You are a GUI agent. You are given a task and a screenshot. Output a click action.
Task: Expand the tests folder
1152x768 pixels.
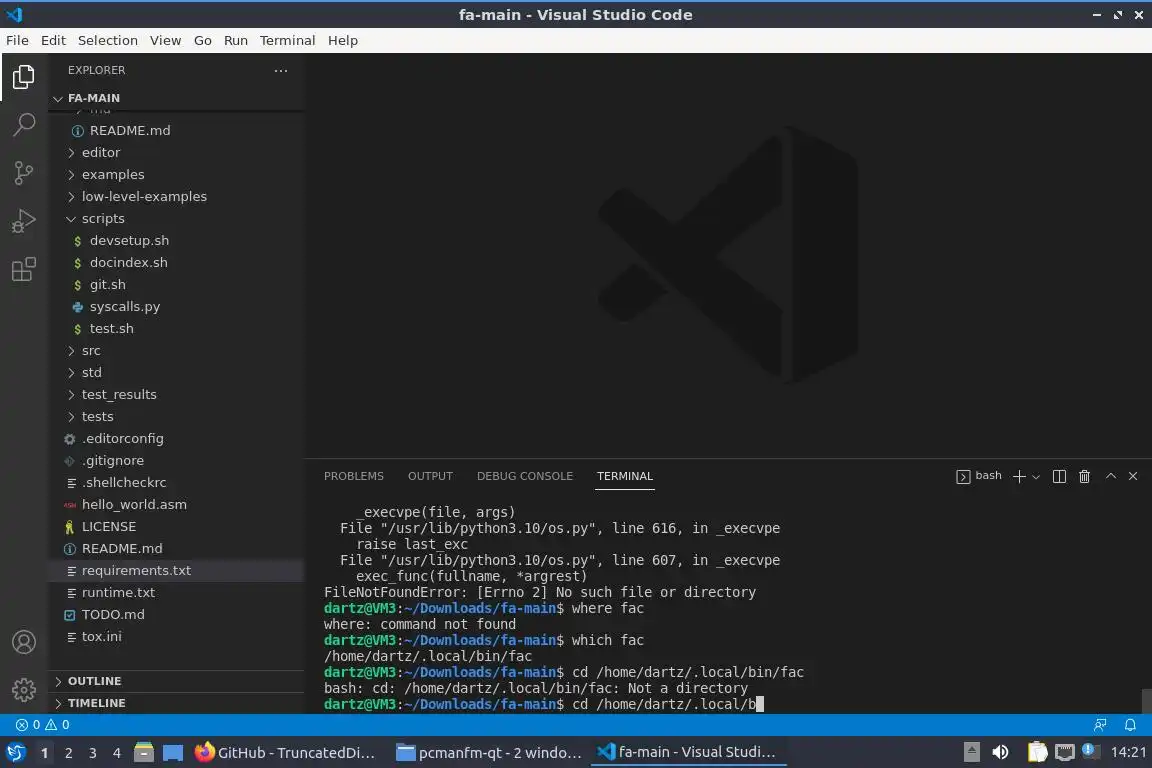(x=176, y=417)
